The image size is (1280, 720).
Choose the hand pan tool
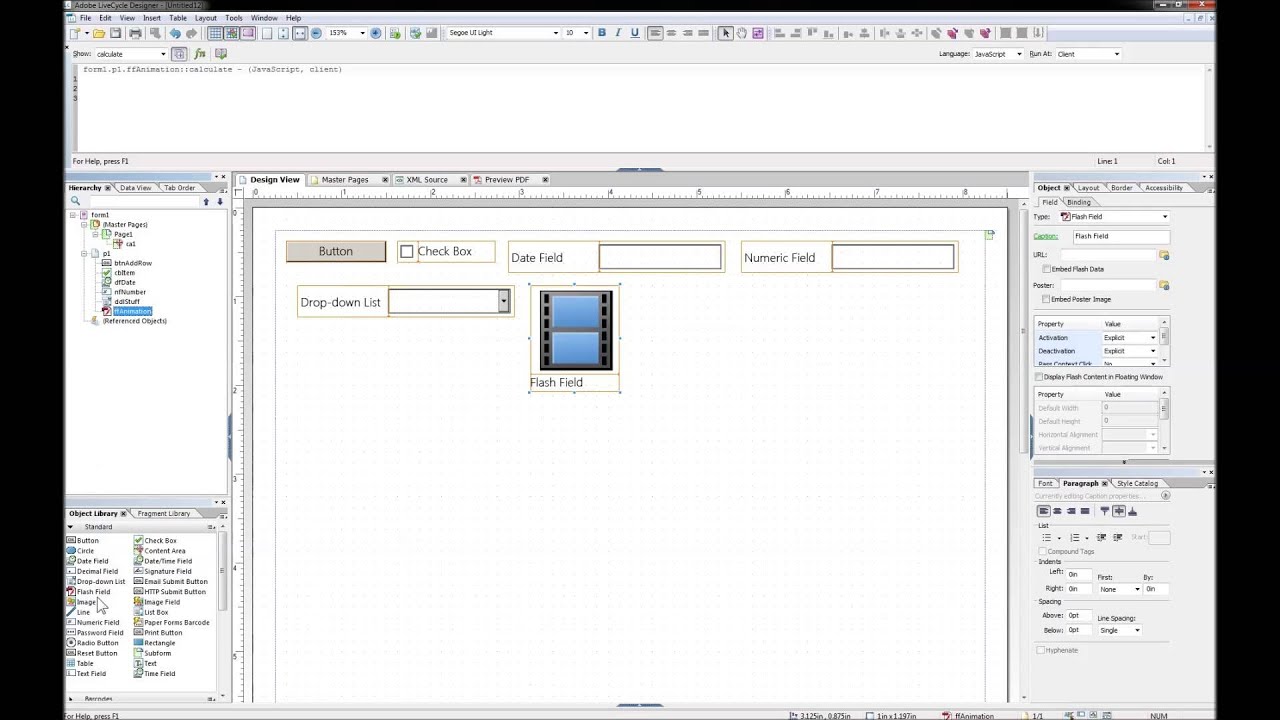coord(742,33)
